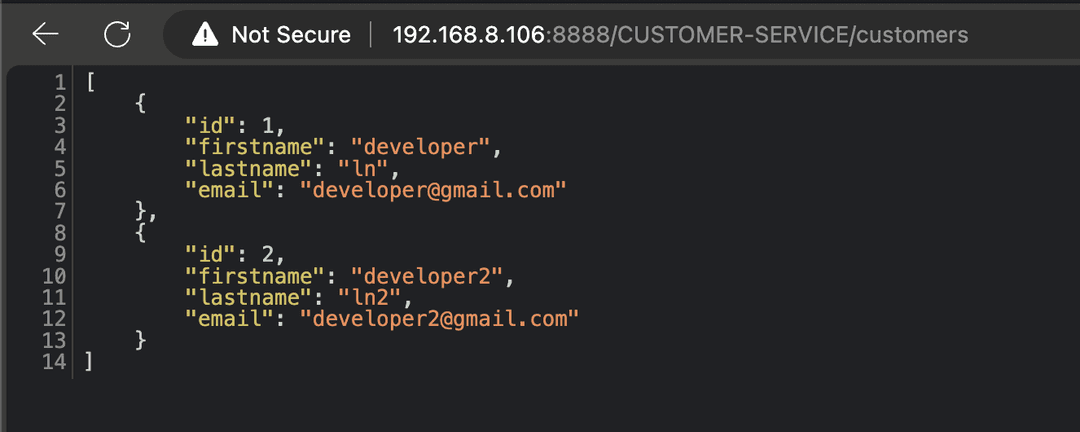1080x432 pixels.
Task: Click line number 14 in the gutter
Action: click(x=54, y=362)
